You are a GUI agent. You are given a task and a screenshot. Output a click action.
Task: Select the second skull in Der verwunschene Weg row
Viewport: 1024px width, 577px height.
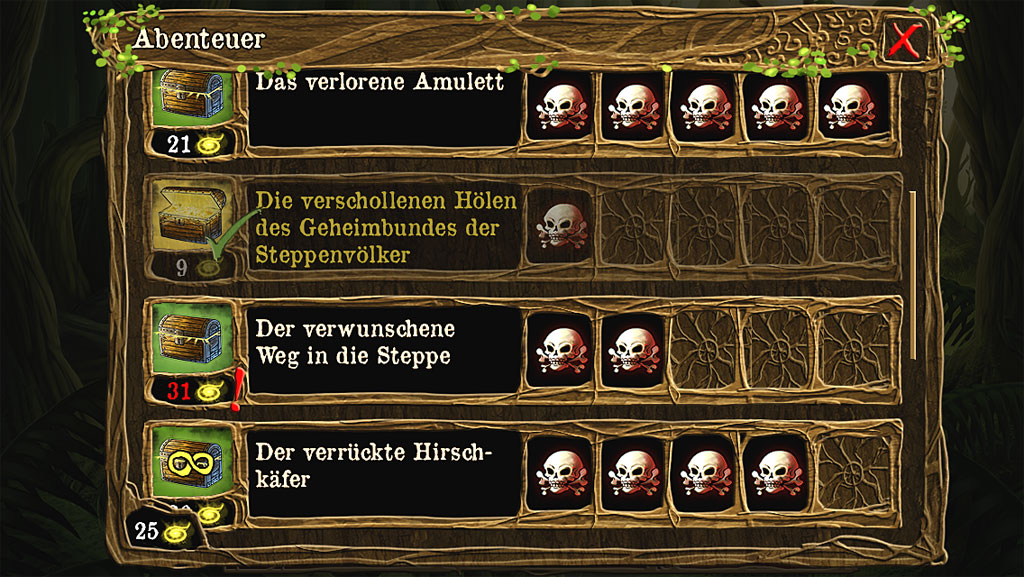pyautogui.click(x=633, y=349)
